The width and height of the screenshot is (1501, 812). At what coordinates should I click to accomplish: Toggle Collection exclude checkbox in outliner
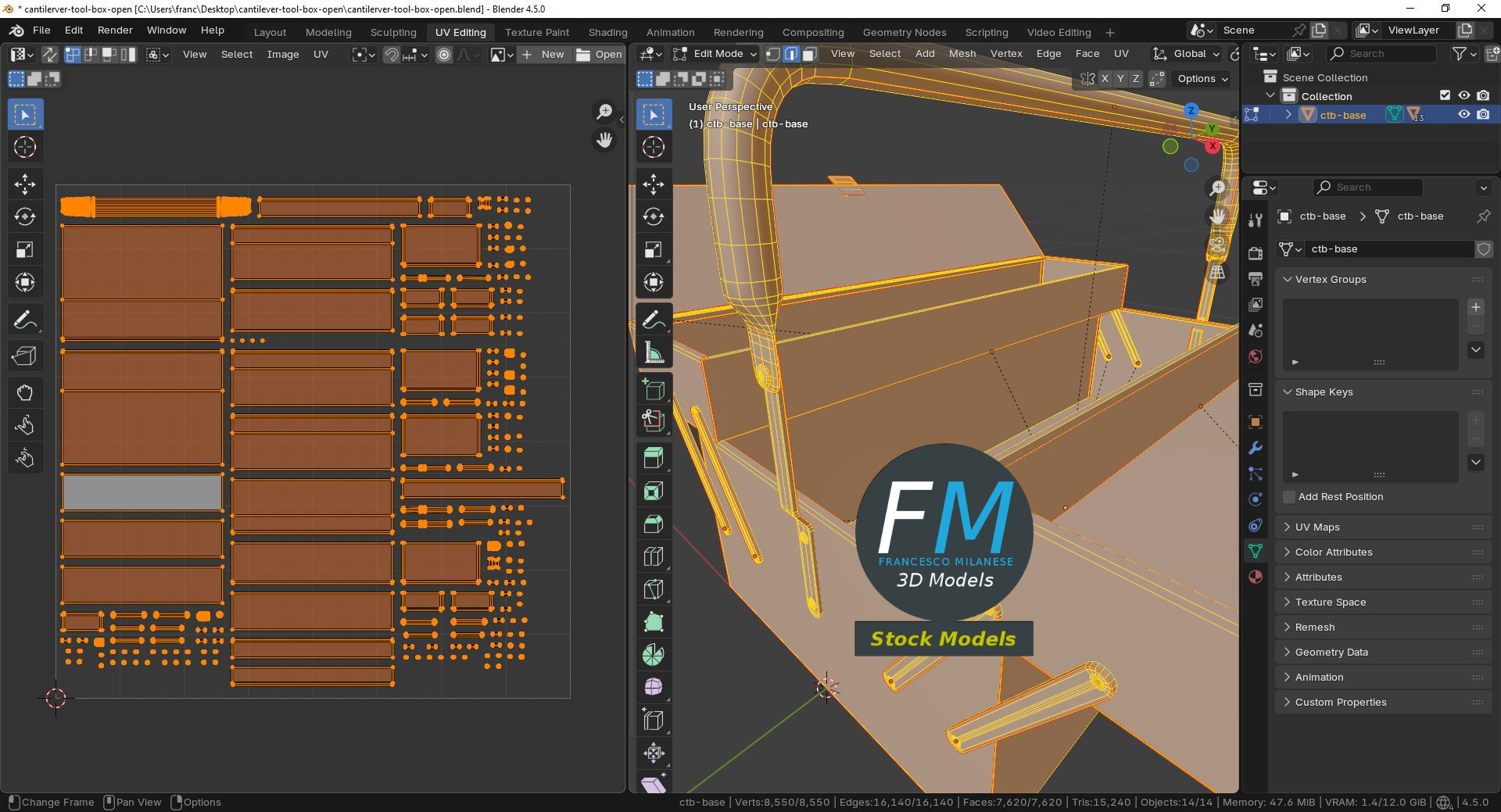pos(1445,95)
